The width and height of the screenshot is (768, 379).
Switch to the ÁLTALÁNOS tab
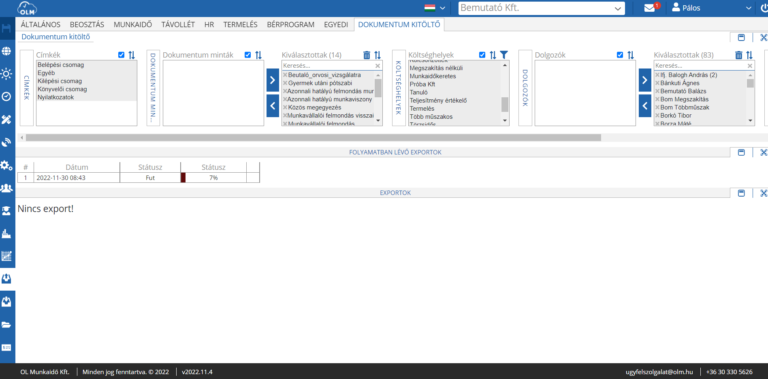click(x=41, y=24)
